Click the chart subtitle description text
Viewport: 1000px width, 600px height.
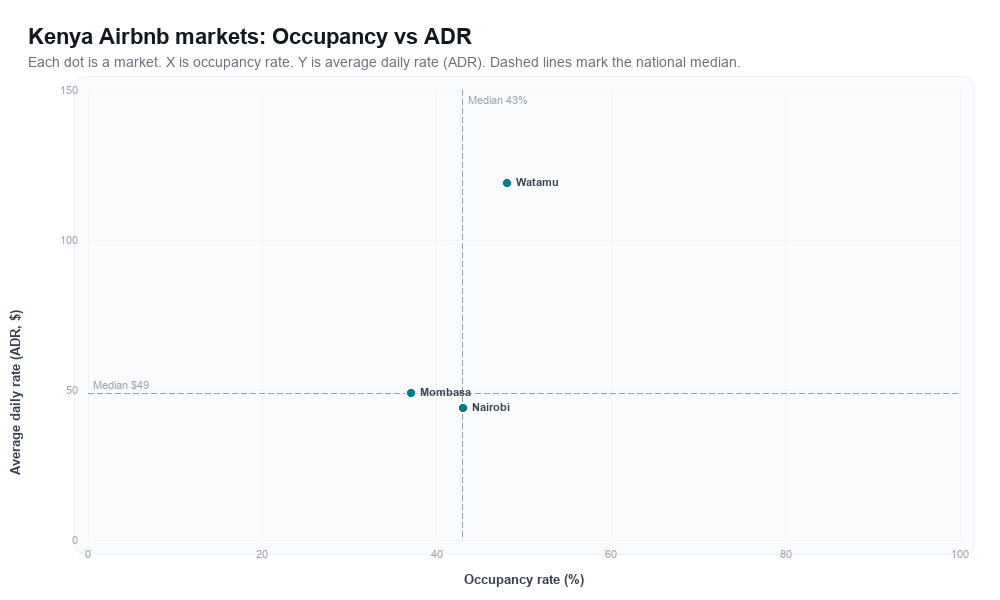tap(384, 62)
